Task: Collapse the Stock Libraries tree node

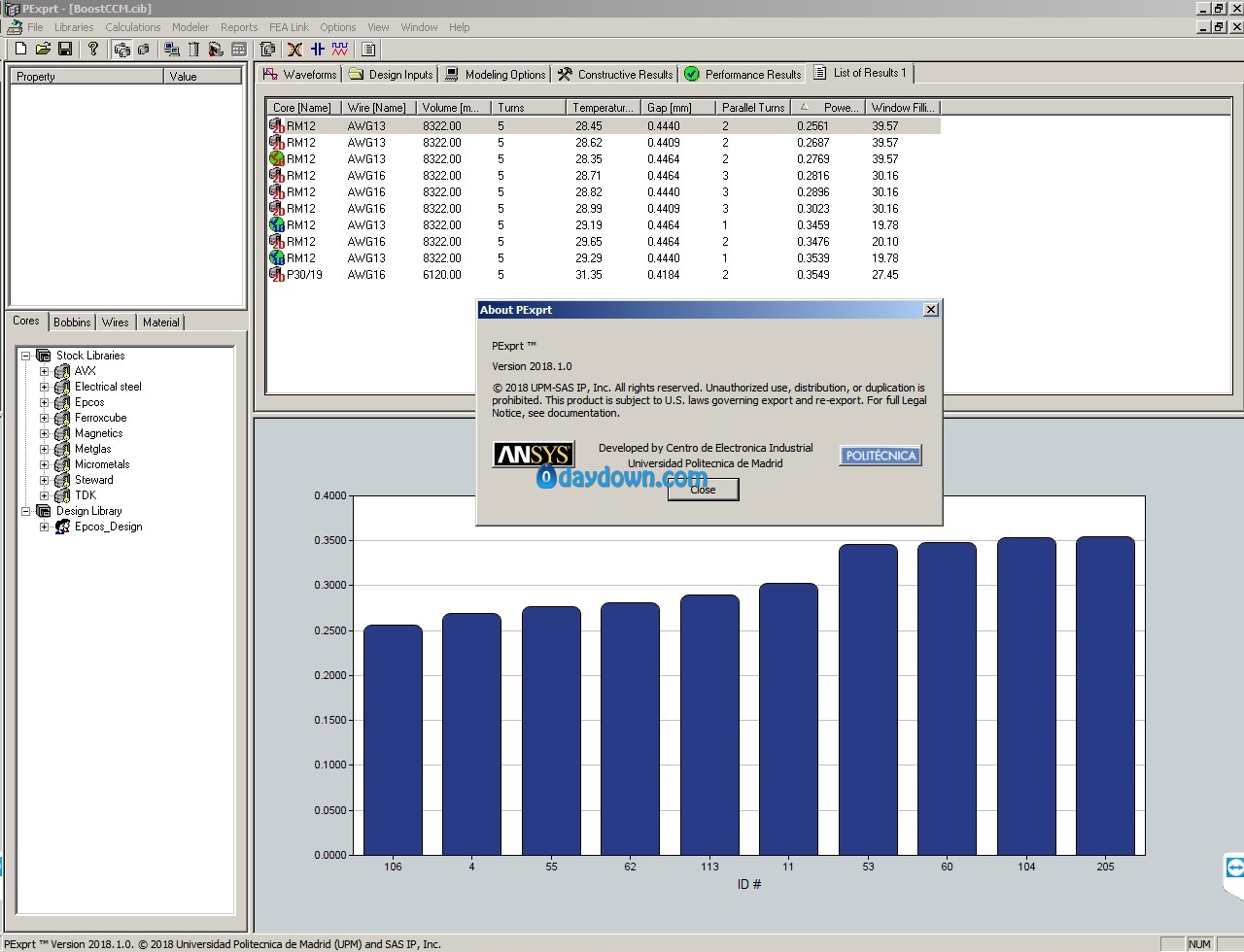Action: [26, 356]
